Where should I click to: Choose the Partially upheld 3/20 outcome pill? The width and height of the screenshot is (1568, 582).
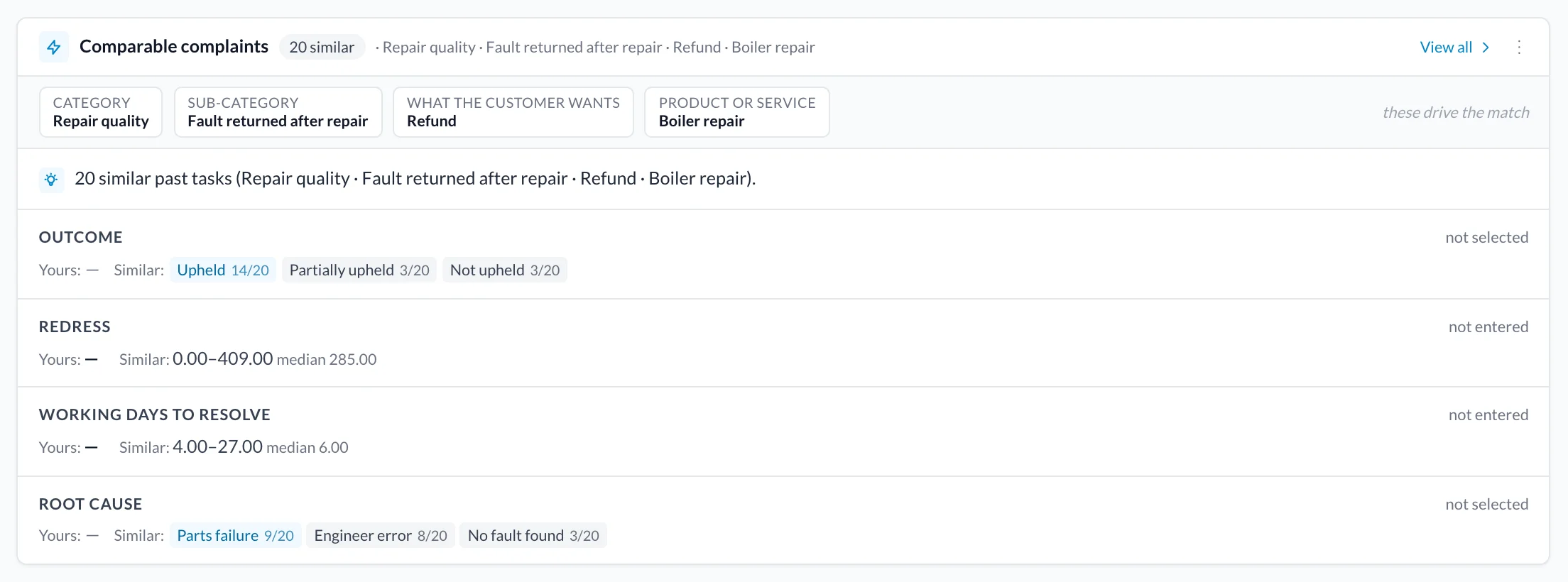tap(359, 270)
